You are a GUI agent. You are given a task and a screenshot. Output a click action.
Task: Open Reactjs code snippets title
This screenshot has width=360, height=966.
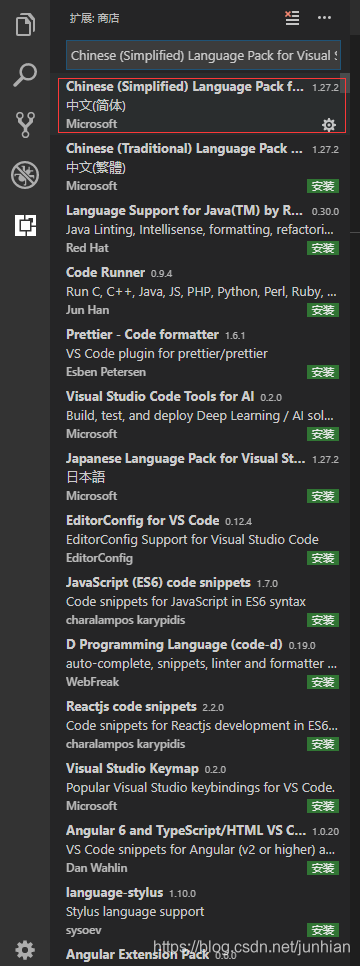(131, 706)
